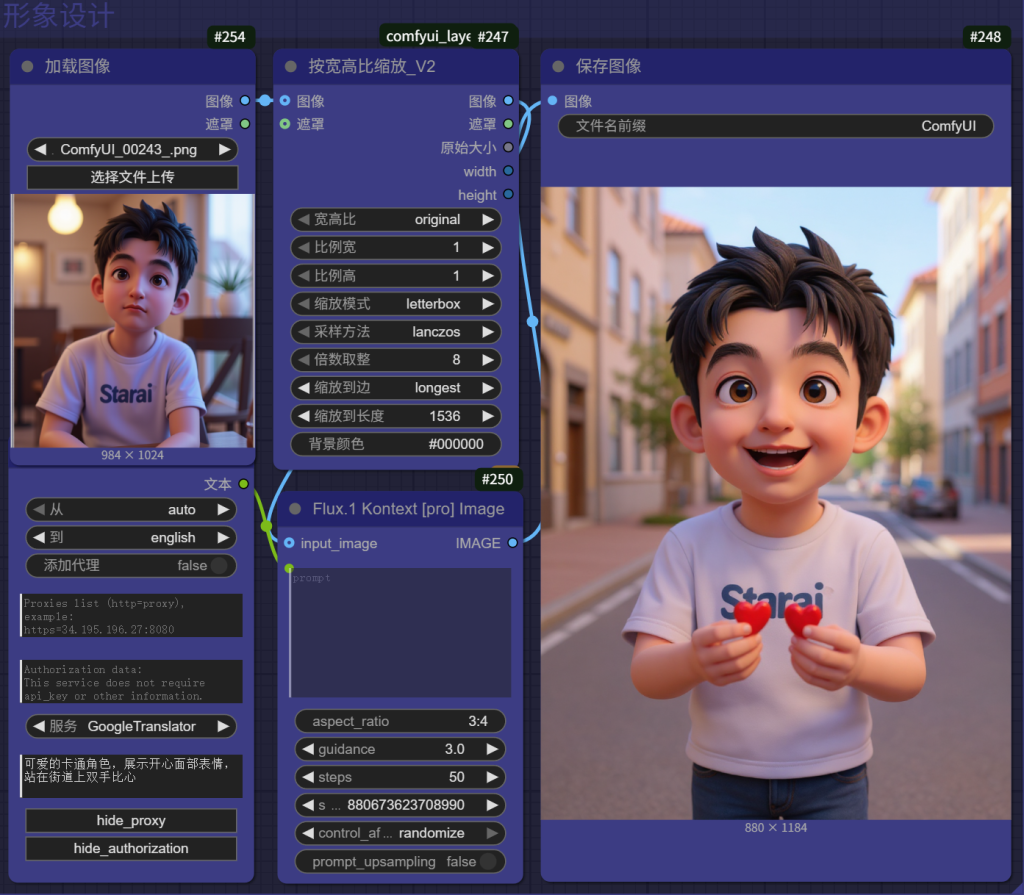Click the 遮罩 output port on 按宽高比缩放_V2 node

pyautogui.click(x=508, y=123)
